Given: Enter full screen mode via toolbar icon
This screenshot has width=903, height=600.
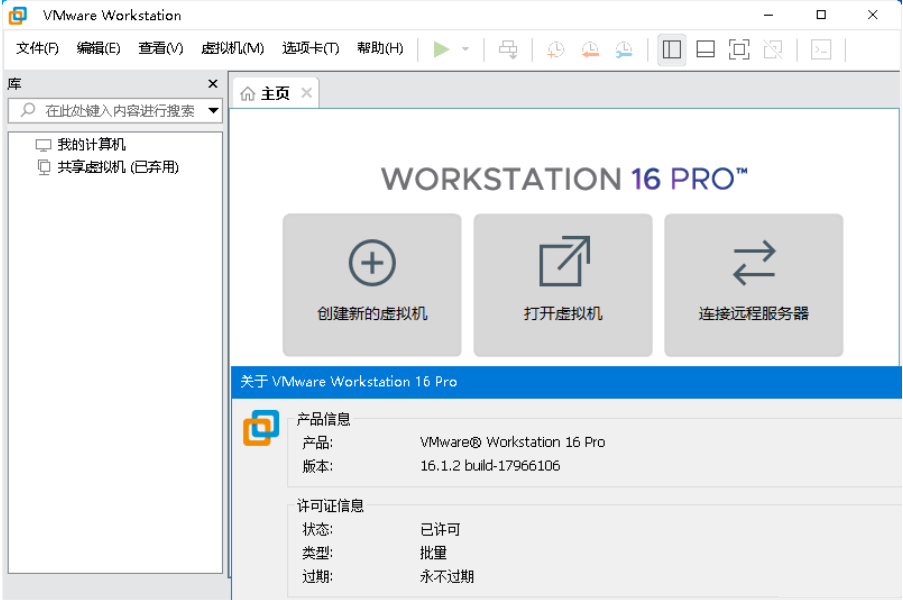Looking at the screenshot, I should coord(739,48).
